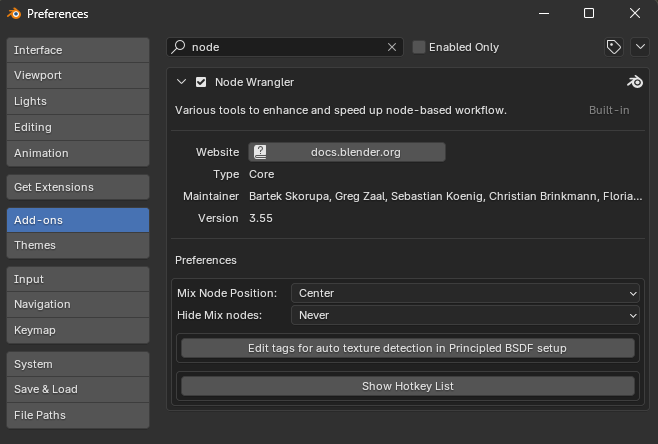
Task: Switch to the Themes tab
Action: [78, 246]
